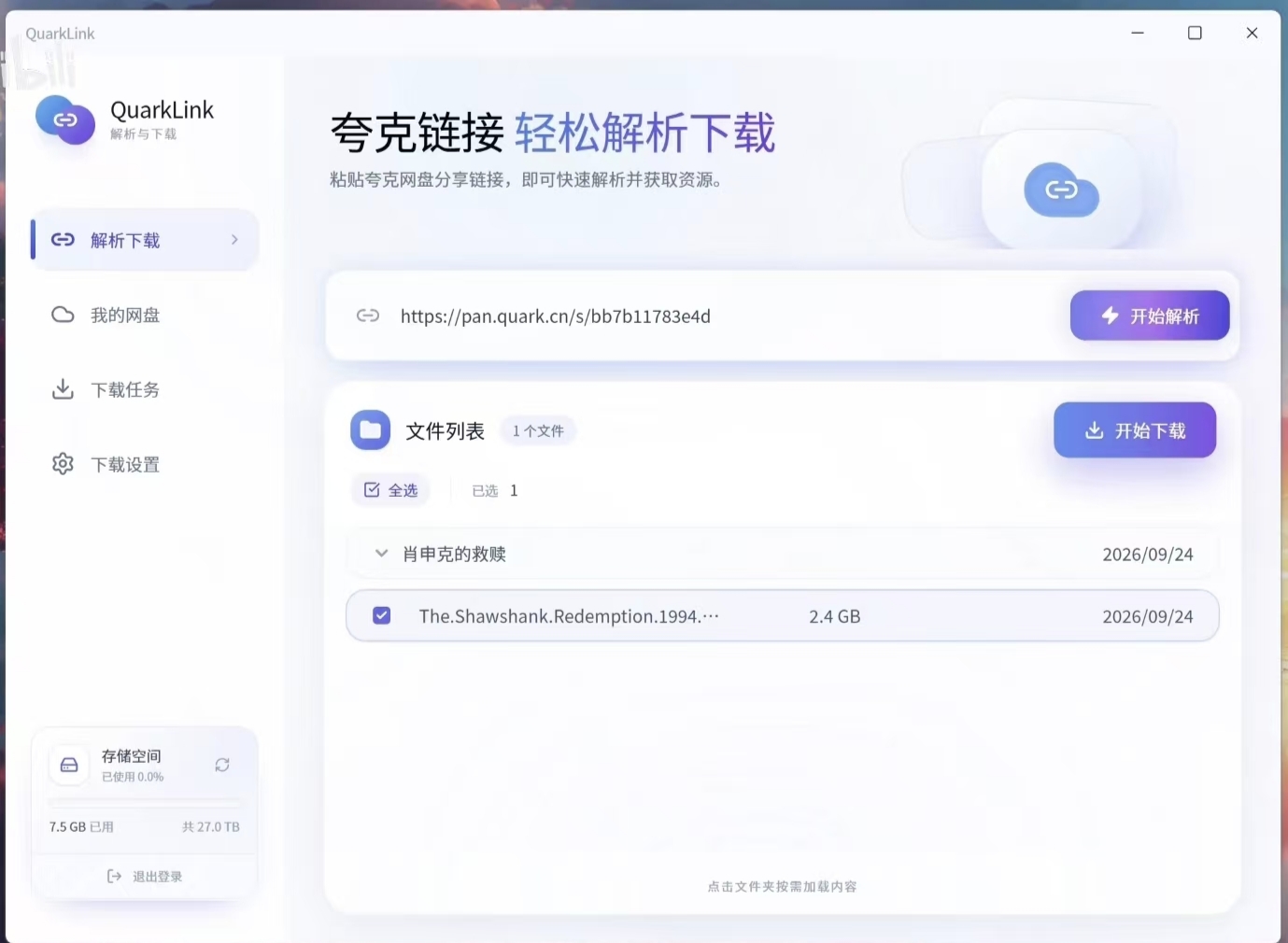
Task: Click the storage usage progress bar
Action: coord(145,802)
